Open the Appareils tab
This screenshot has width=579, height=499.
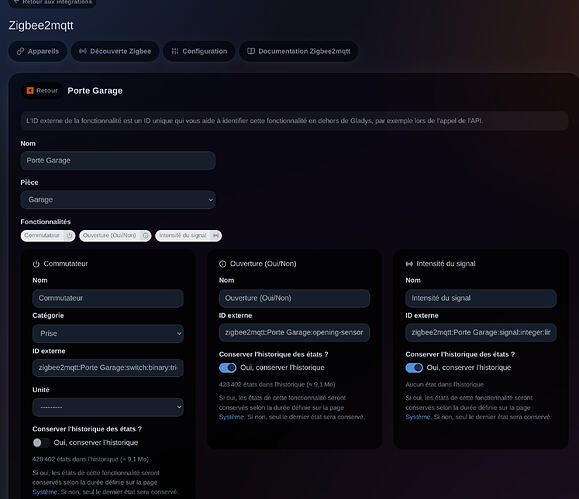38,51
